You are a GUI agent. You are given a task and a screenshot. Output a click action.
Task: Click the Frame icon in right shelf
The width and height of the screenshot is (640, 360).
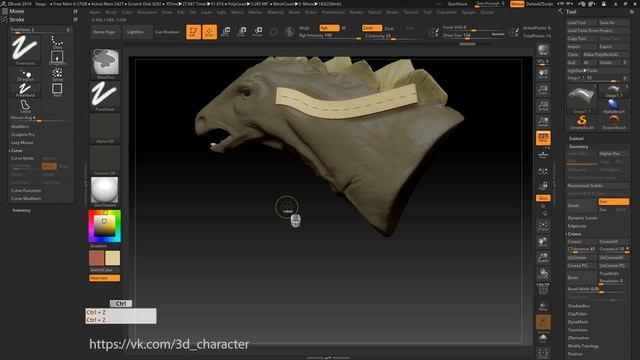(543, 226)
